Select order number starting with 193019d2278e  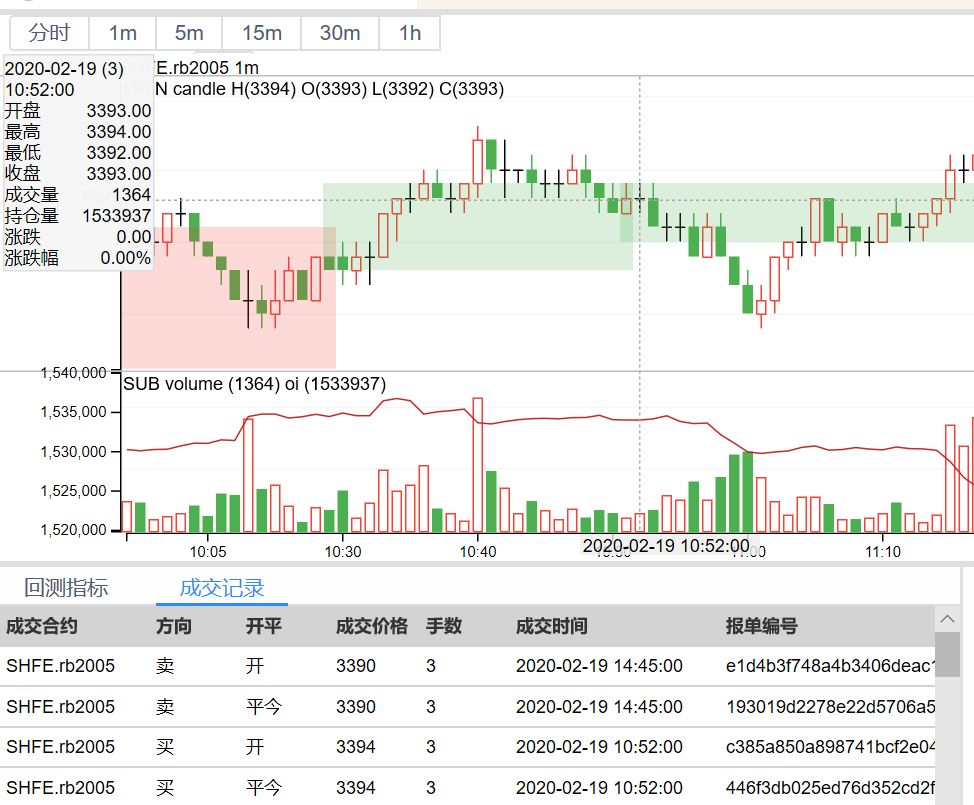pyautogui.click(x=831, y=707)
